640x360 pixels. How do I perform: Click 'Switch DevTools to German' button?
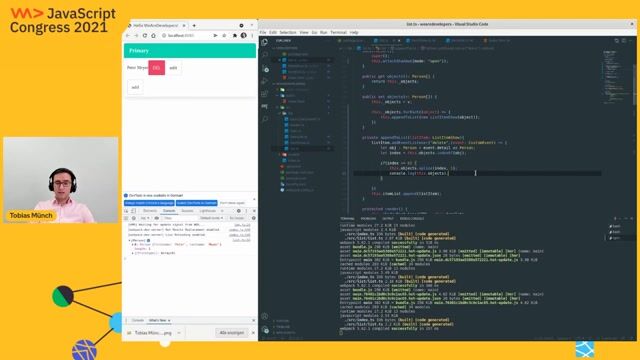197,203
